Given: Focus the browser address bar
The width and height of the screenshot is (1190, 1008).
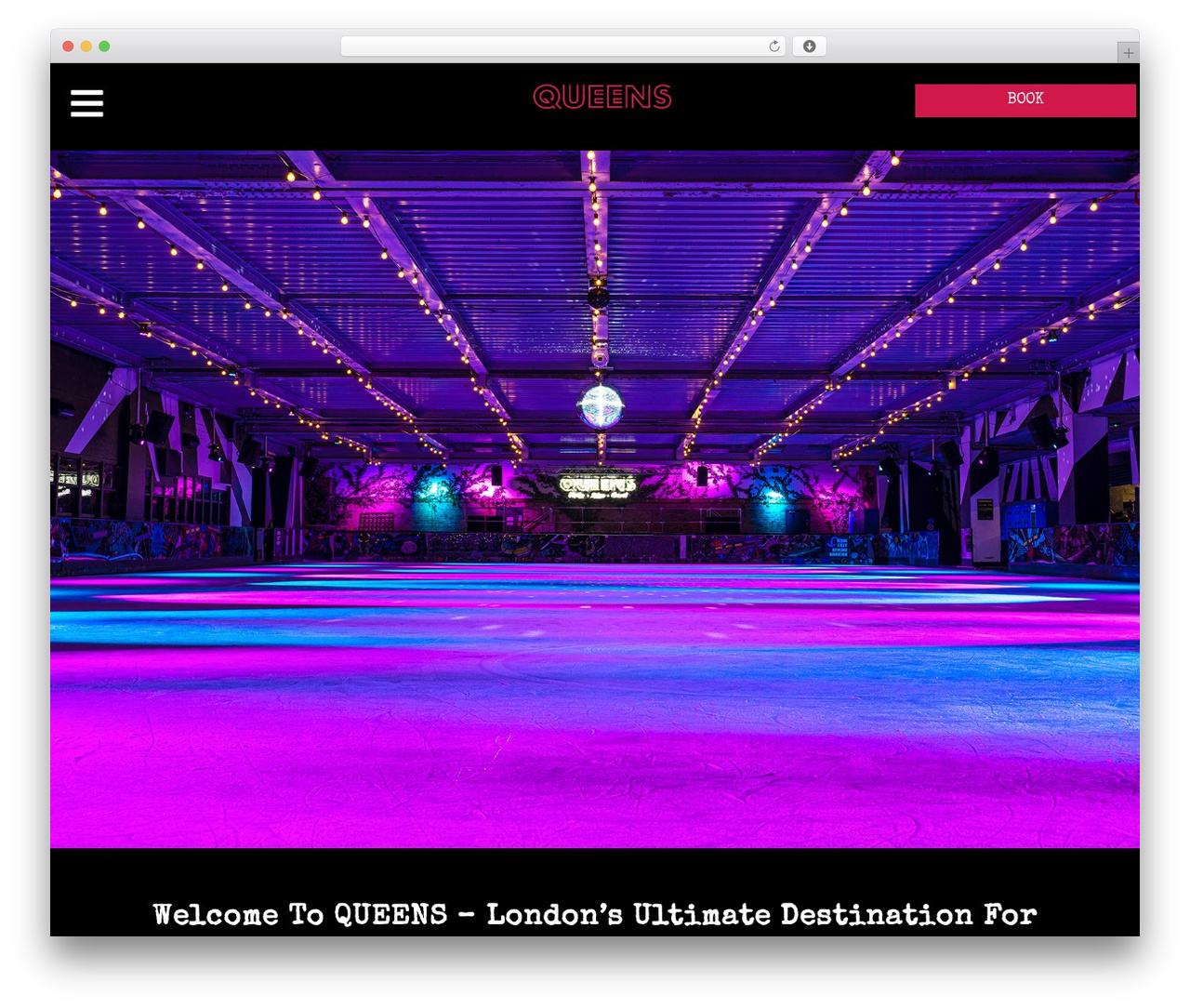Looking at the screenshot, I should coord(562,46).
